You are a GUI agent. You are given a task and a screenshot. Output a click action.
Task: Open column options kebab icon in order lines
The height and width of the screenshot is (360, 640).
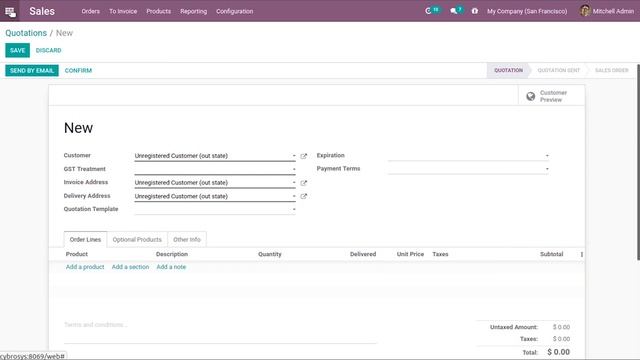click(582, 254)
